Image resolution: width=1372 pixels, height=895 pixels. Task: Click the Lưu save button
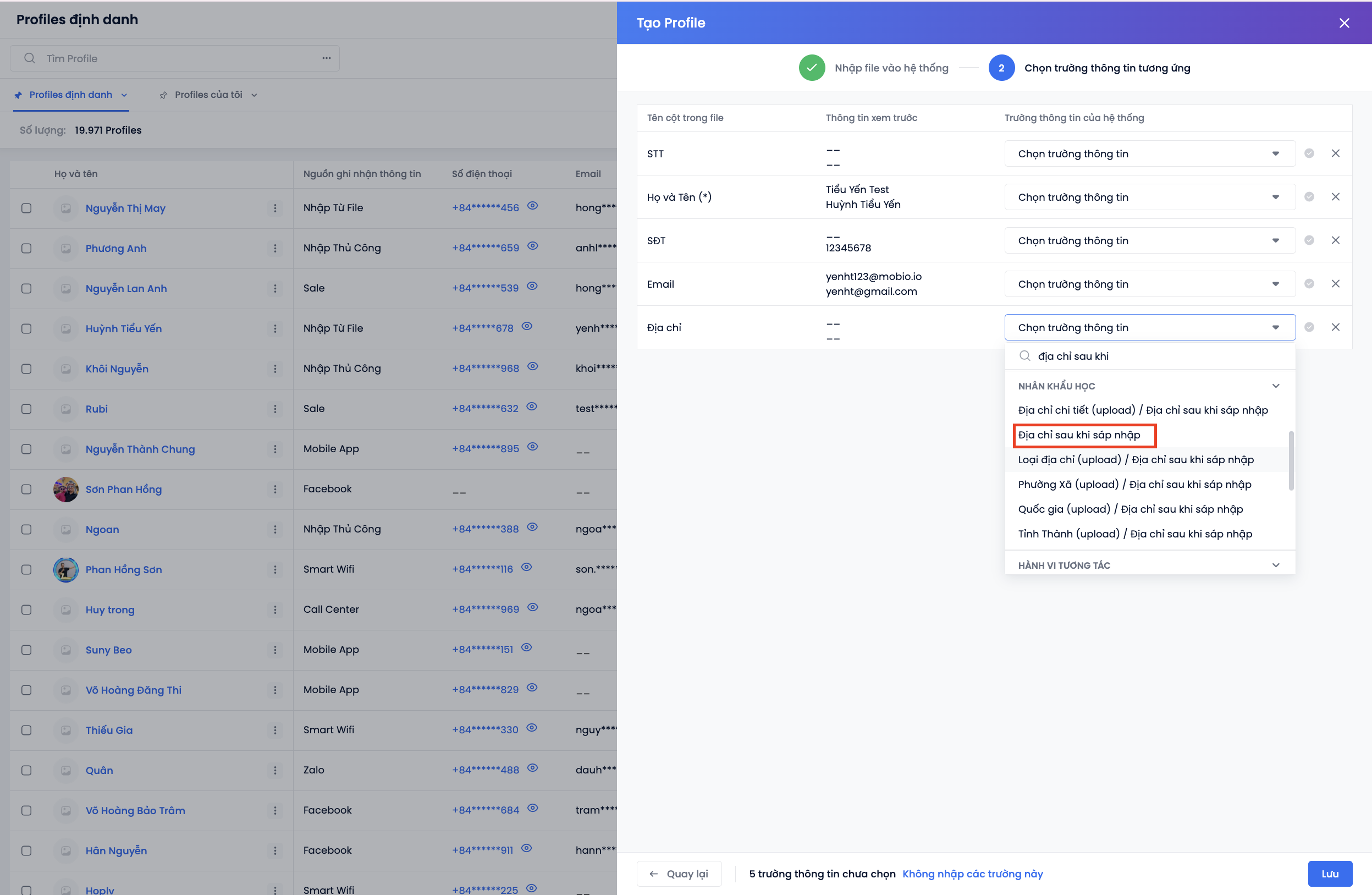[1329, 874]
